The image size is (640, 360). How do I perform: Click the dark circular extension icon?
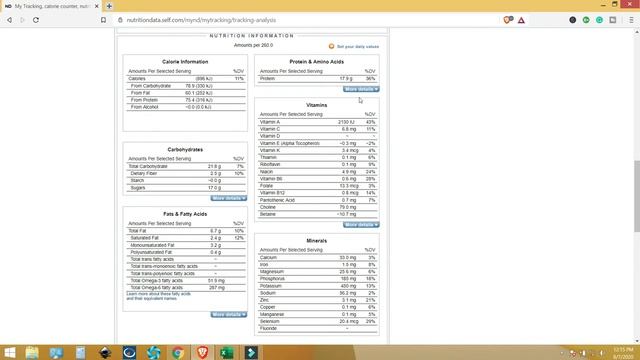point(573,20)
